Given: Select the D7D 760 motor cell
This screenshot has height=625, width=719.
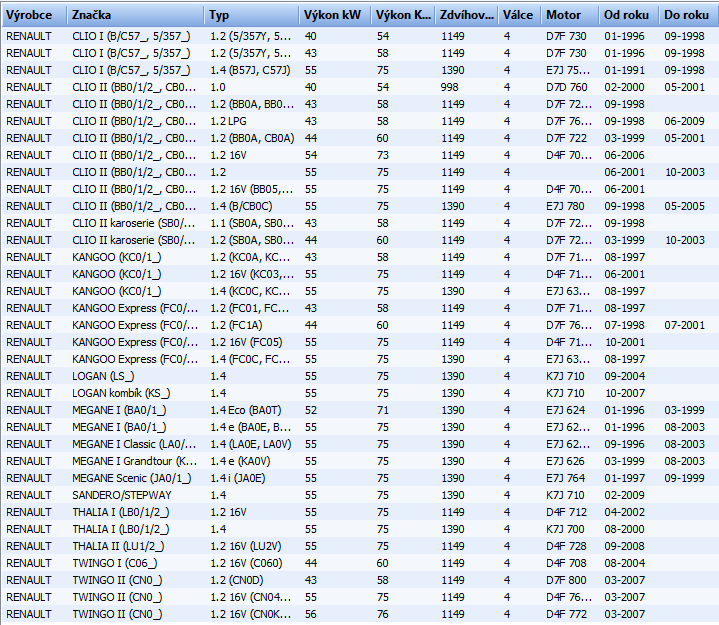Looking at the screenshot, I should (x=566, y=87).
